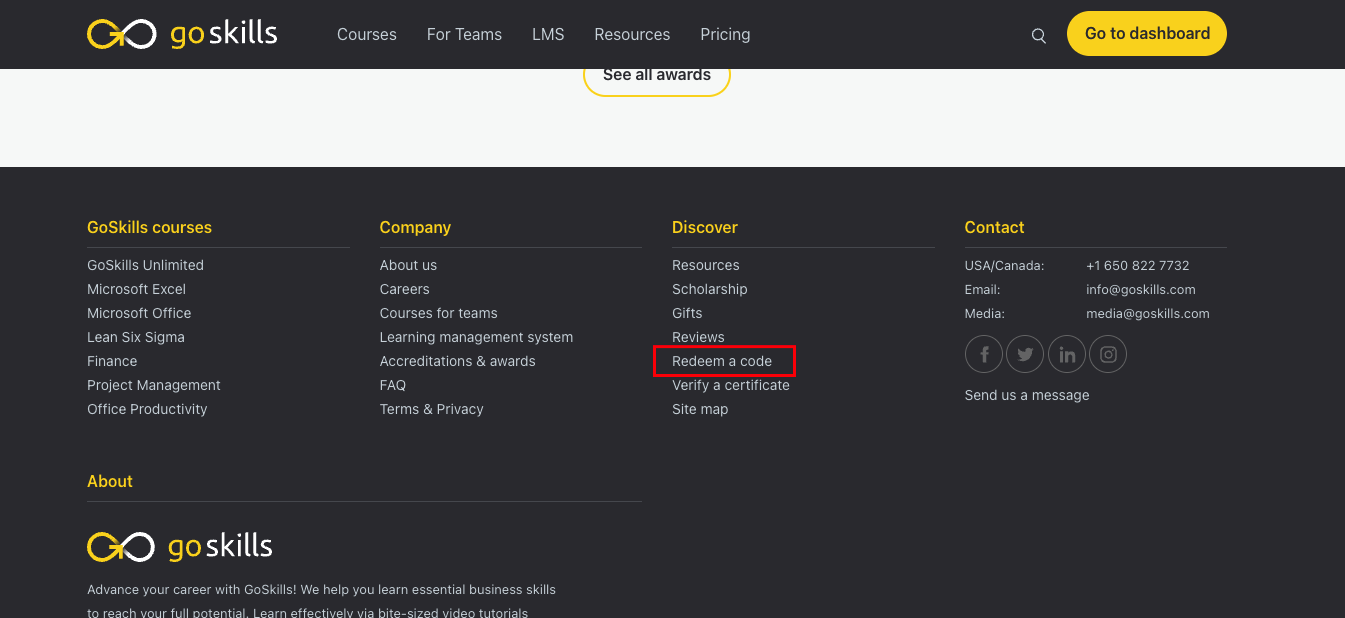Open GoSkills Unlimited link
The height and width of the screenshot is (618, 1345).
click(145, 265)
